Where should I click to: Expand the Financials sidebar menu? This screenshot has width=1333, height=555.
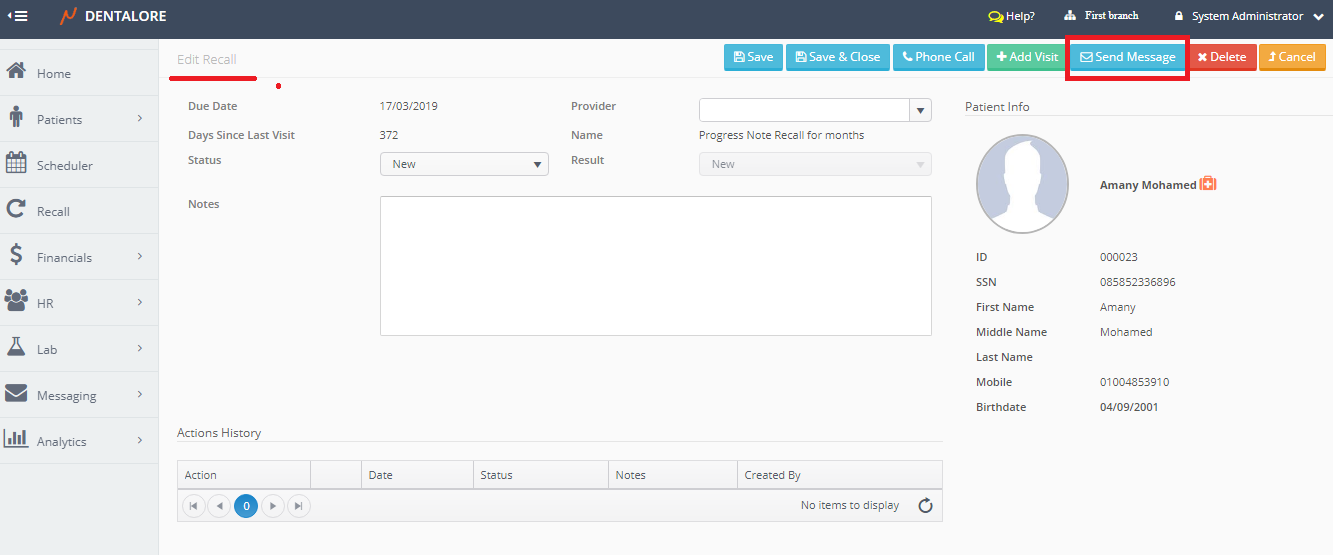tap(139, 257)
